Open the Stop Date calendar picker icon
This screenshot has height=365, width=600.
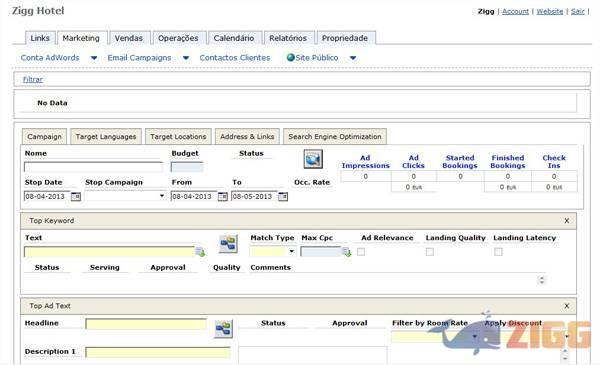click(76, 197)
